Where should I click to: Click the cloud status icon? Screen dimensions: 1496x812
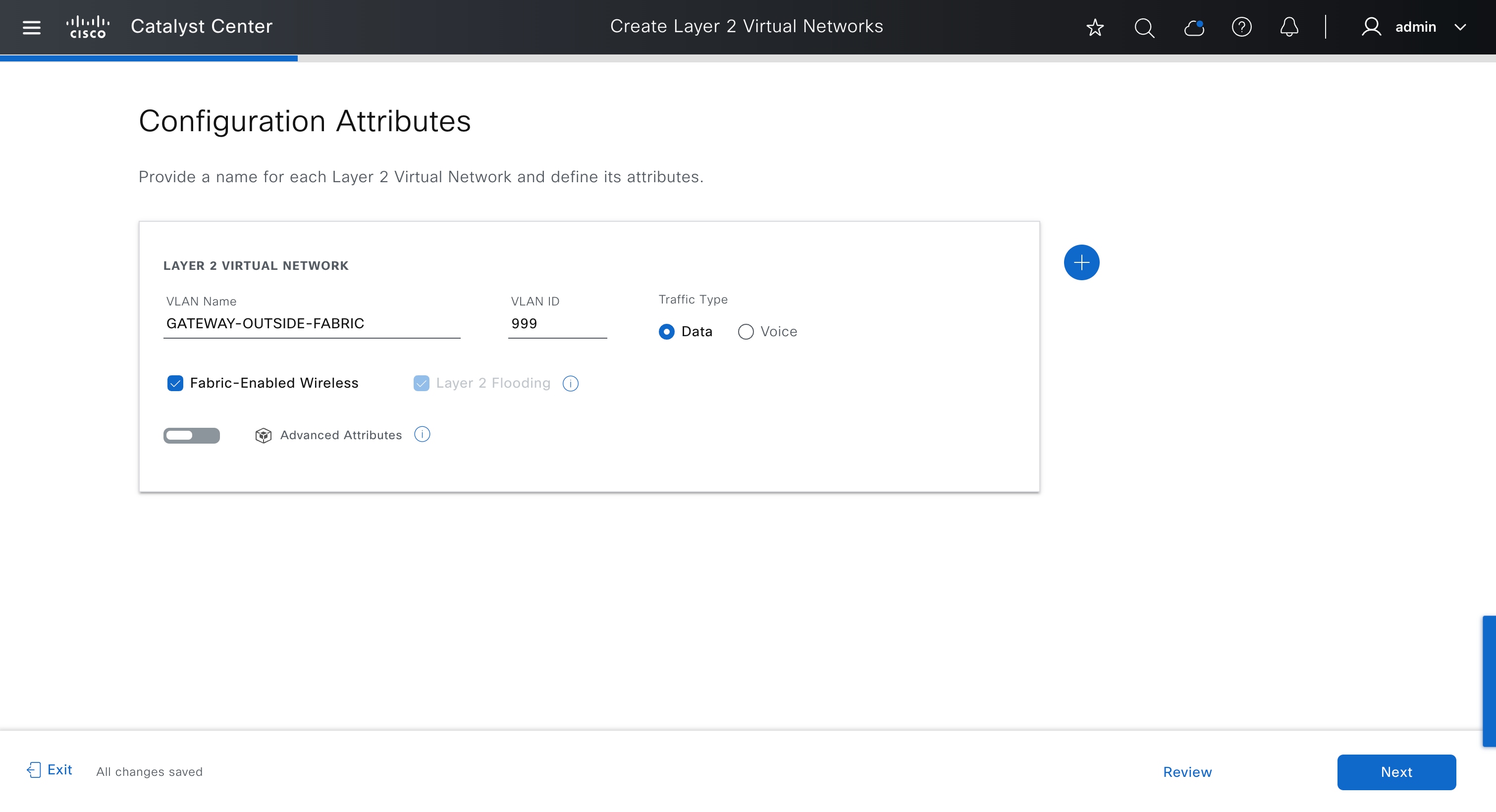click(1193, 27)
